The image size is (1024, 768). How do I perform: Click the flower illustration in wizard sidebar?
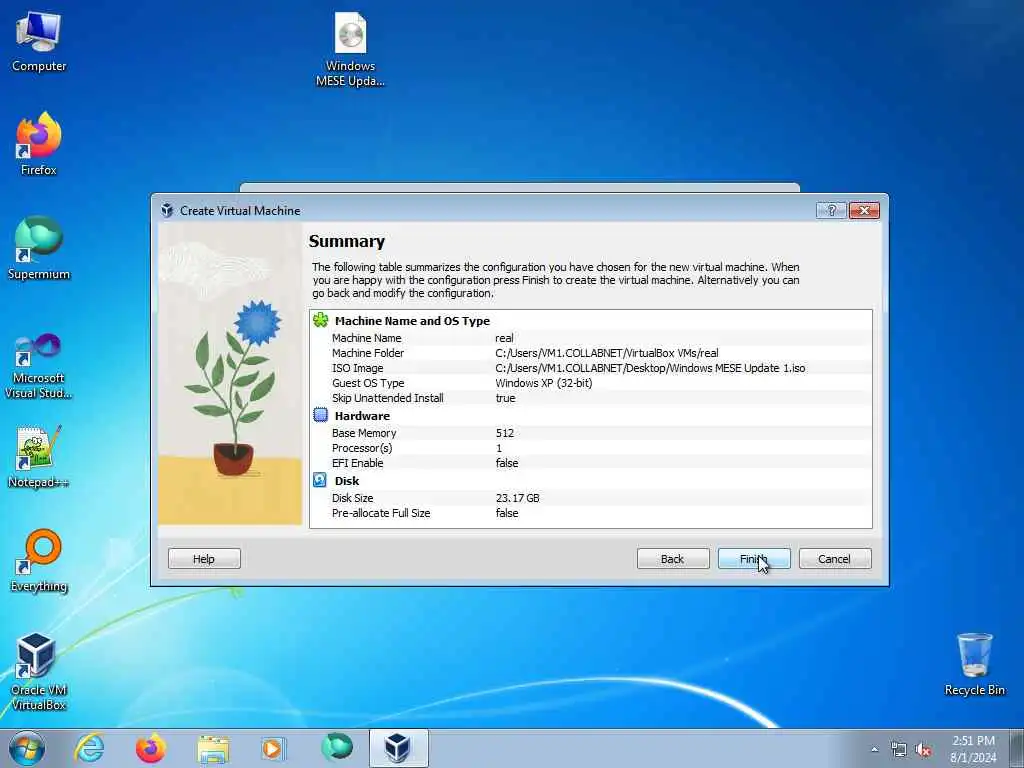[230, 374]
